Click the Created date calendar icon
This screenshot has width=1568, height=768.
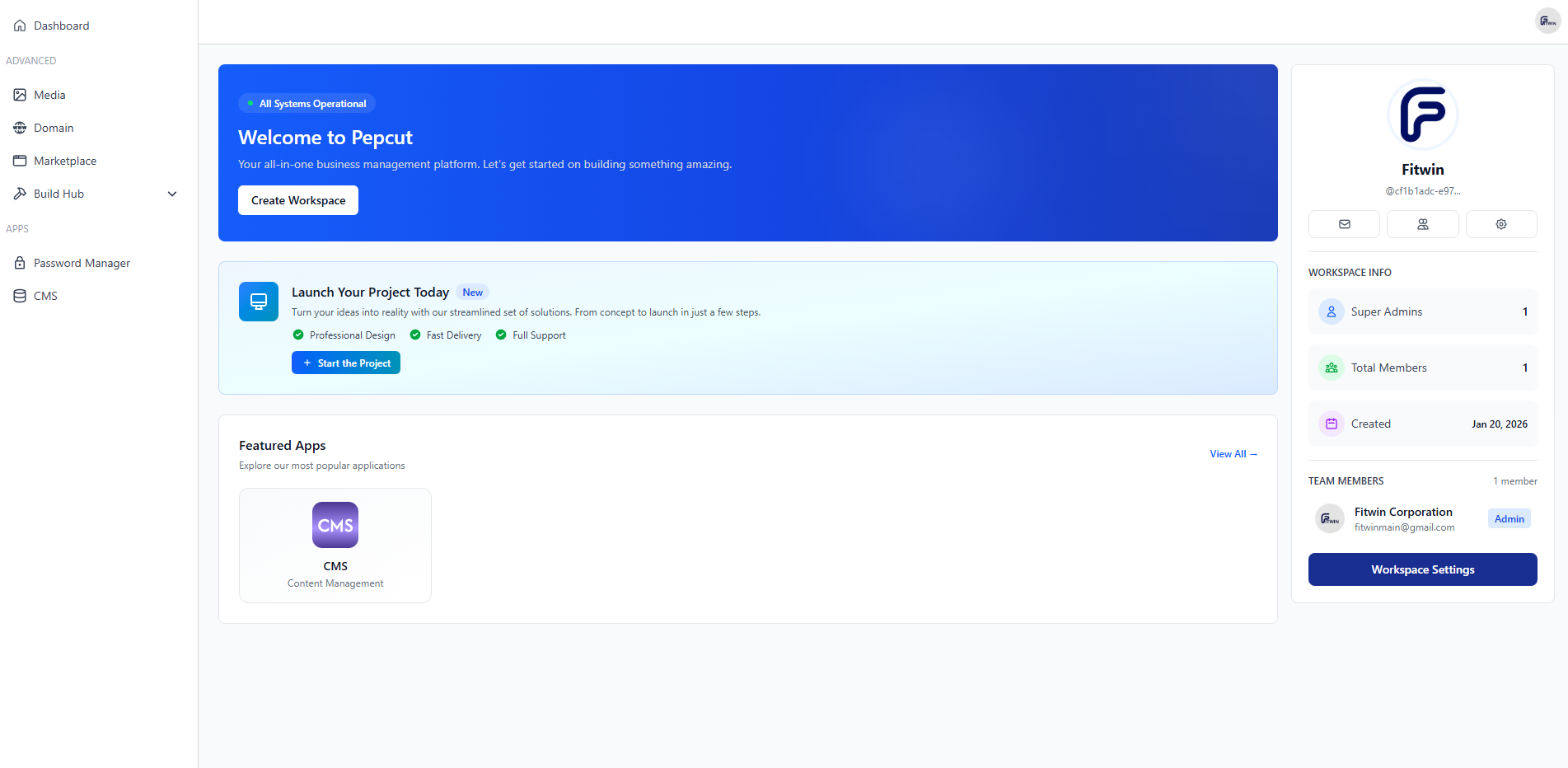coord(1331,423)
